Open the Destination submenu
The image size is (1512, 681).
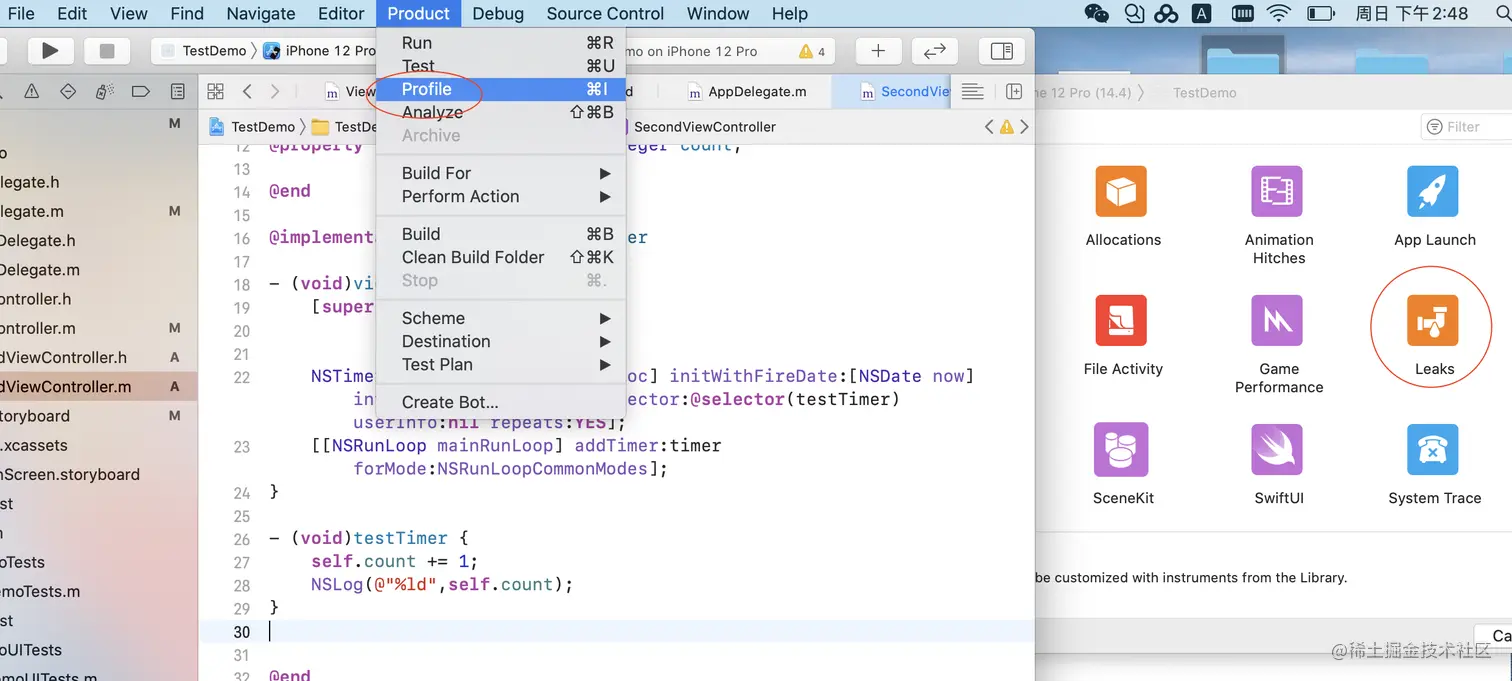(500, 341)
